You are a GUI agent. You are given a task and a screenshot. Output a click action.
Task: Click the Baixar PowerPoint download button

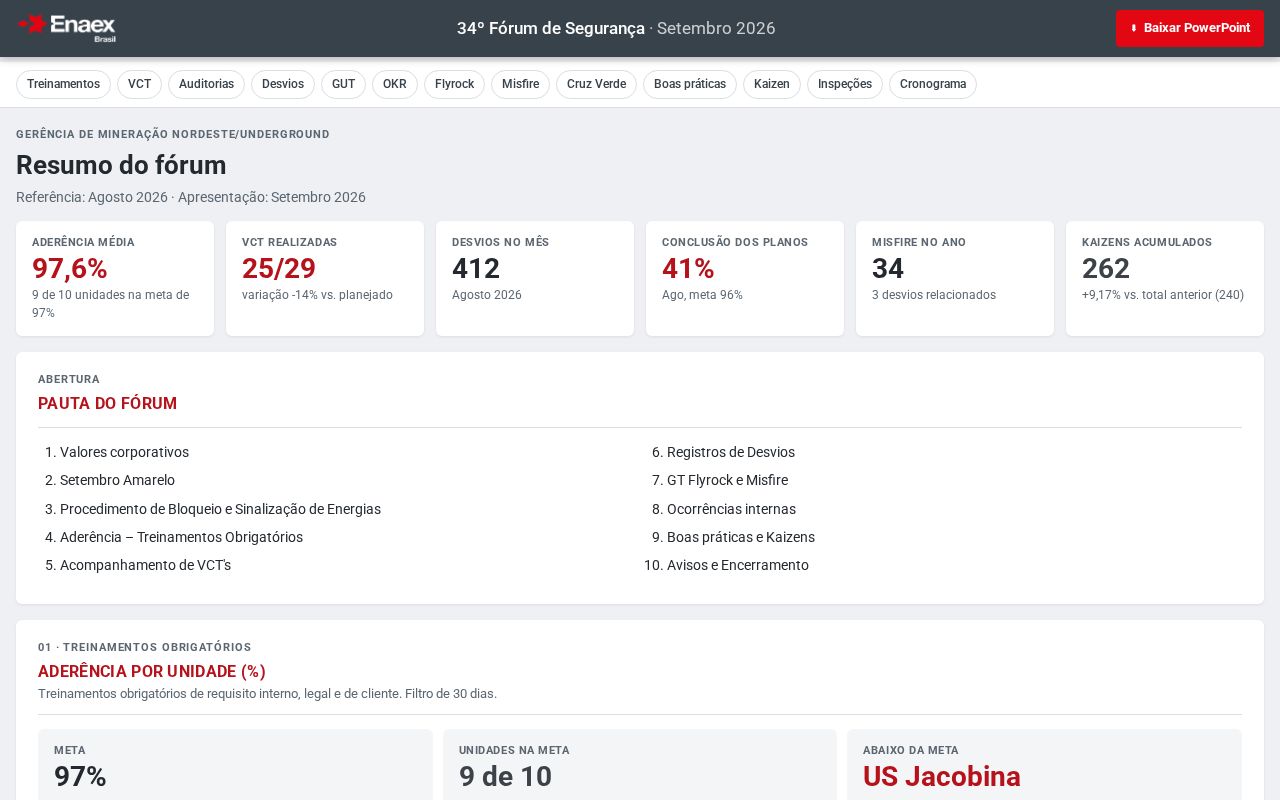1190,28
